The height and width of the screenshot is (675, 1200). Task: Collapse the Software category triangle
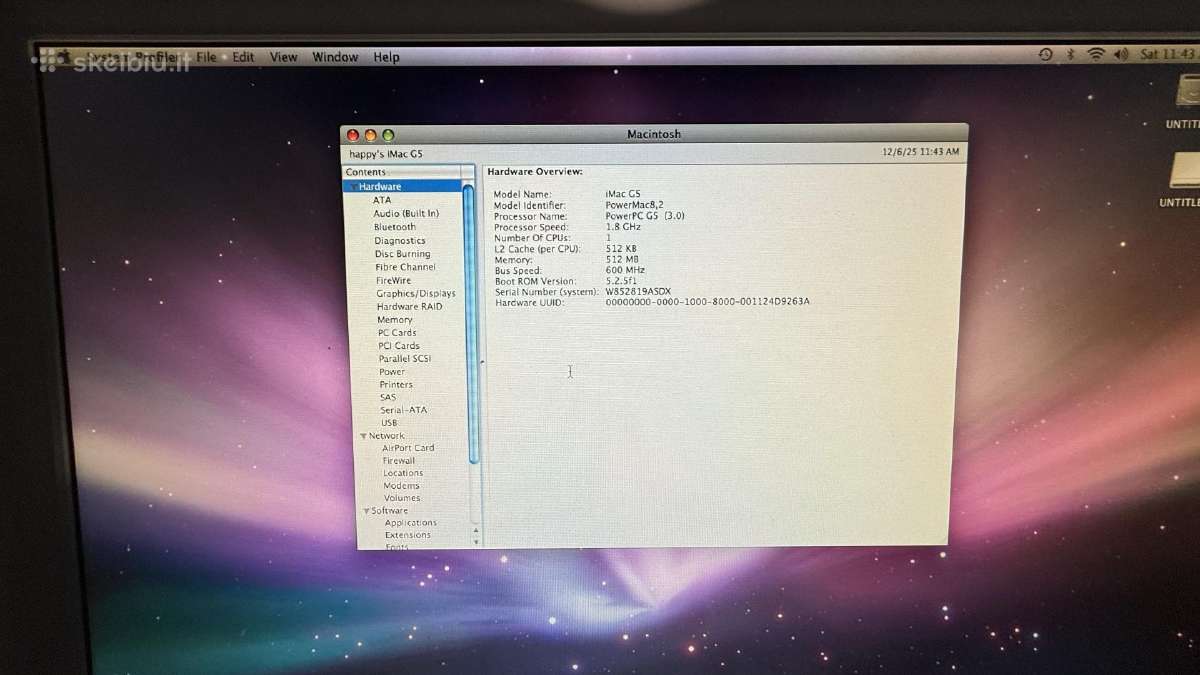pos(367,511)
